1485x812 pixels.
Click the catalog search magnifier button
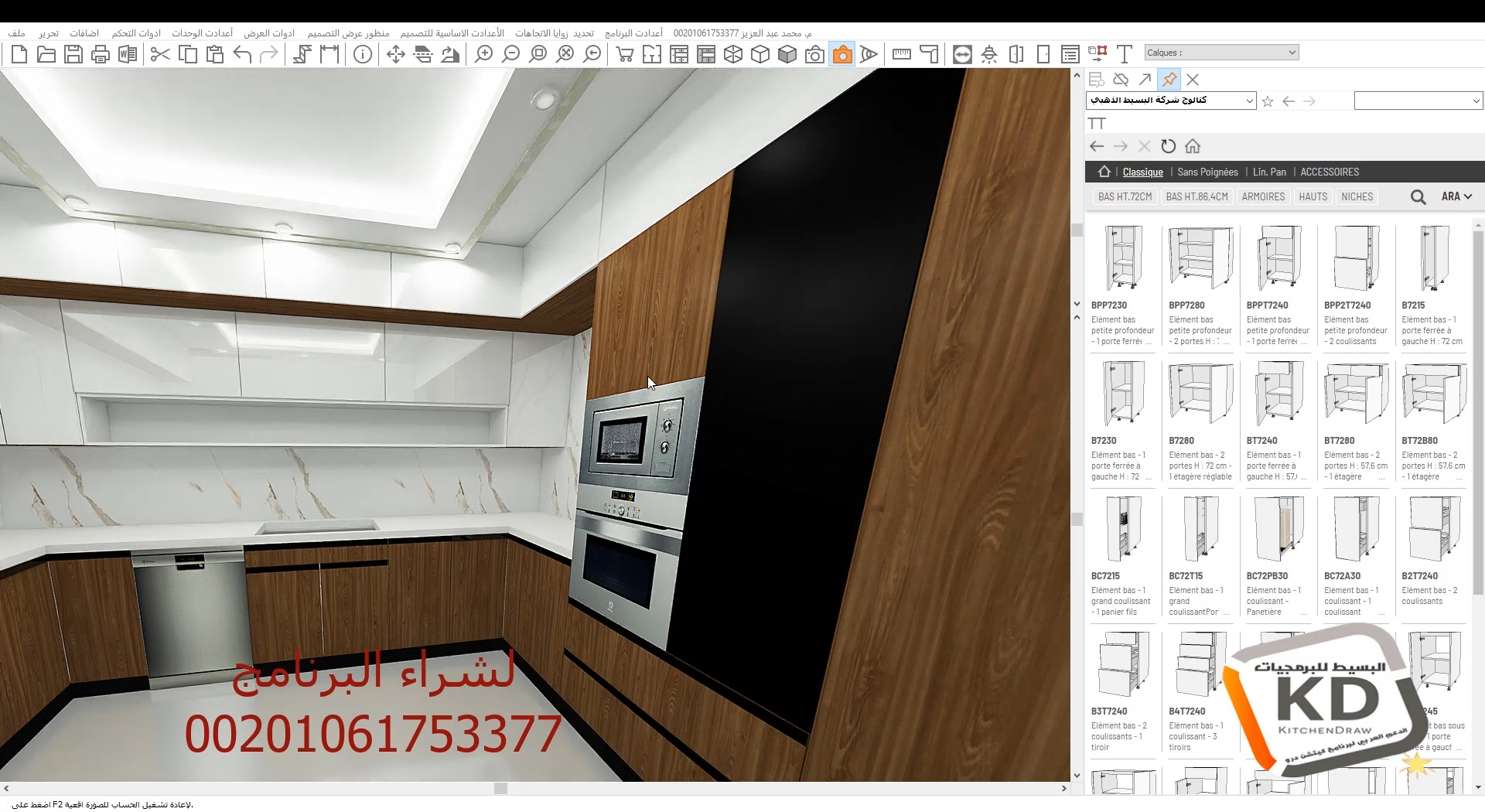[1418, 196]
